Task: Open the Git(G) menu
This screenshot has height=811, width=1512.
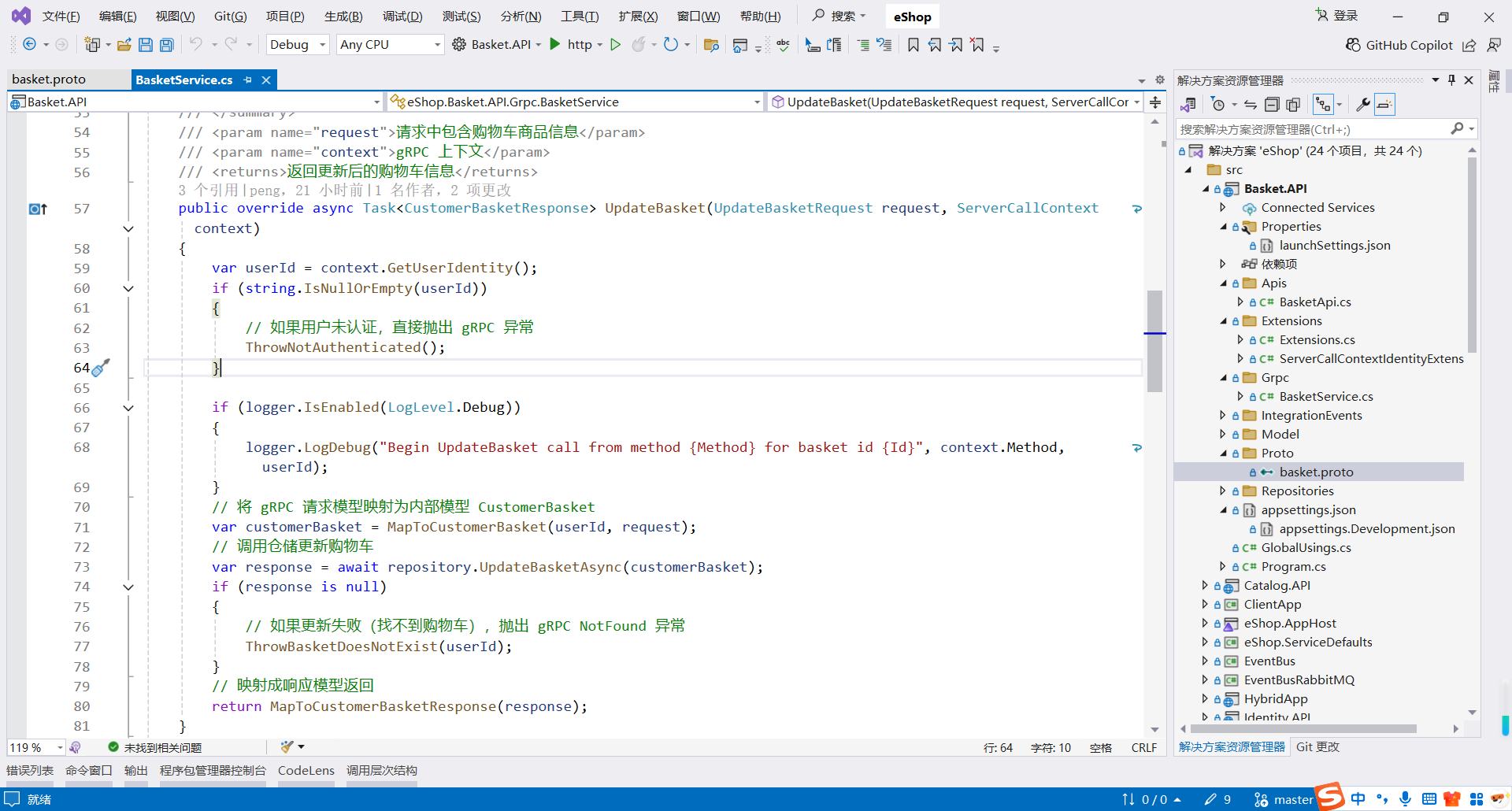Action: (x=230, y=16)
